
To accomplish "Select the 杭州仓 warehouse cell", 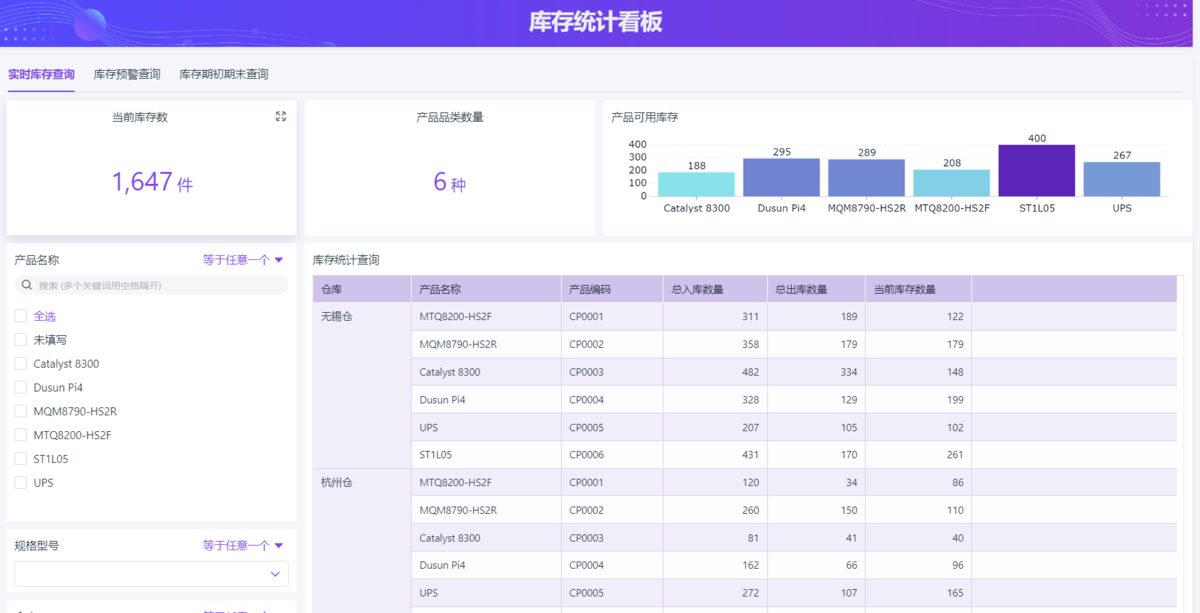I will tap(362, 541).
